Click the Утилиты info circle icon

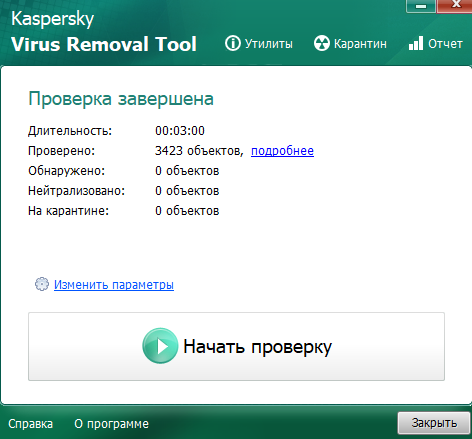(232, 43)
